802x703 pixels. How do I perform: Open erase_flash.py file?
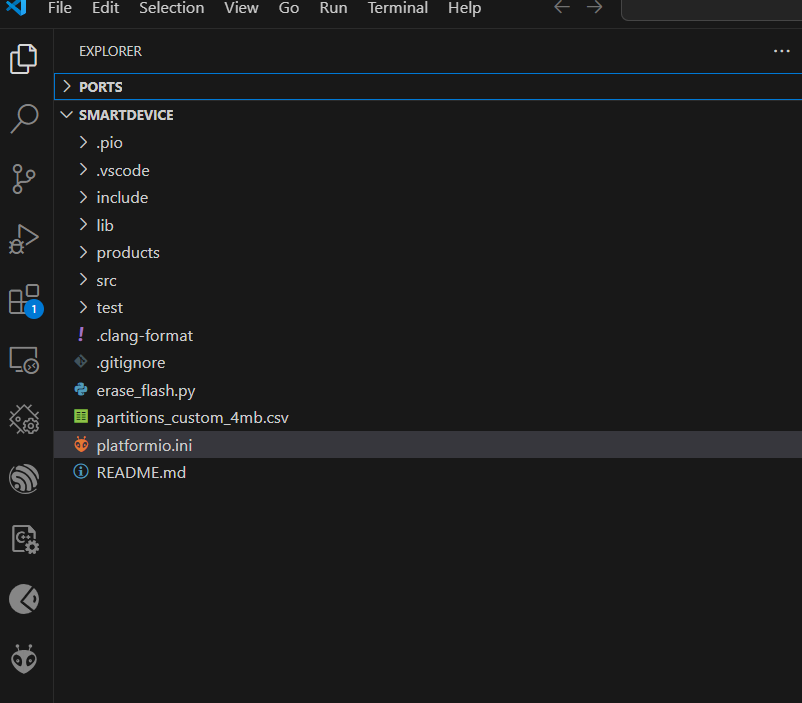click(x=428, y=390)
